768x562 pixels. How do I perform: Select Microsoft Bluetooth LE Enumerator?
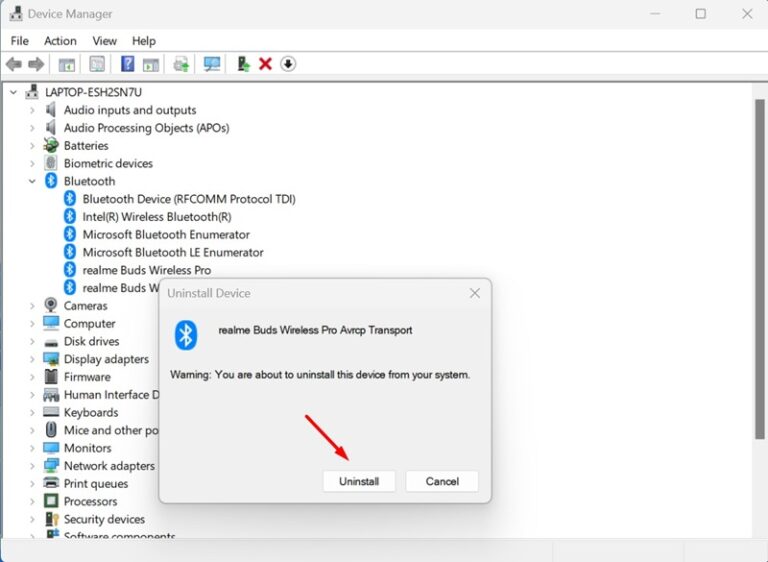click(172, 252)
